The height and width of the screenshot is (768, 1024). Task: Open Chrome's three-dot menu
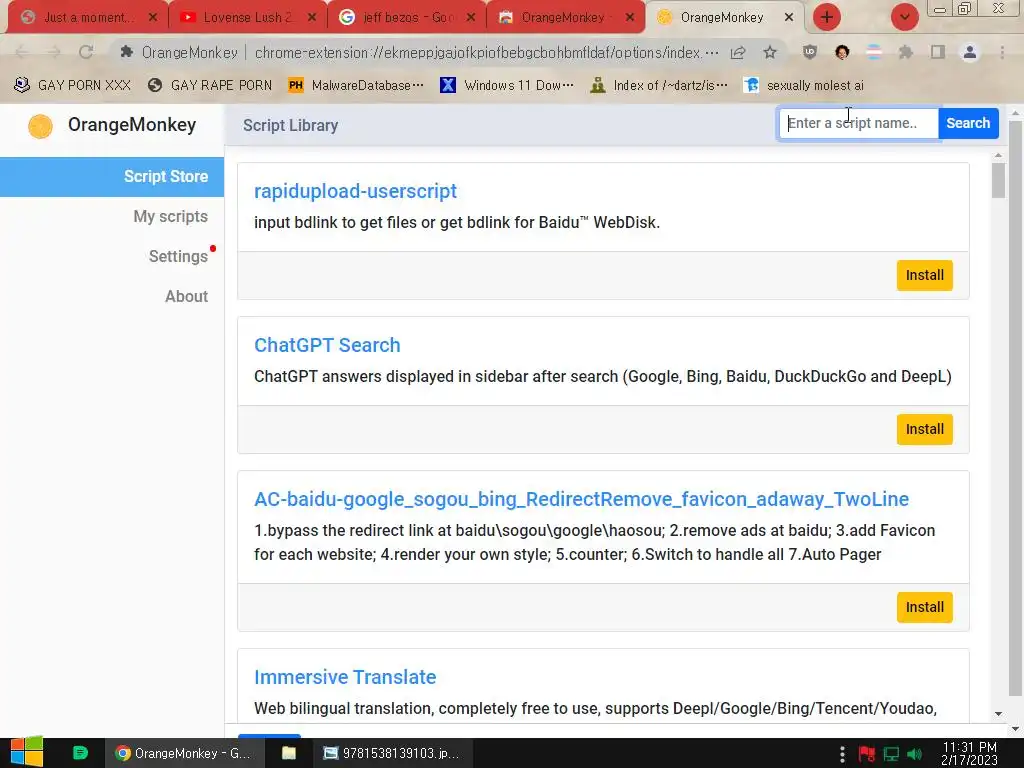pyautogui.click(x=1002, y=52)
